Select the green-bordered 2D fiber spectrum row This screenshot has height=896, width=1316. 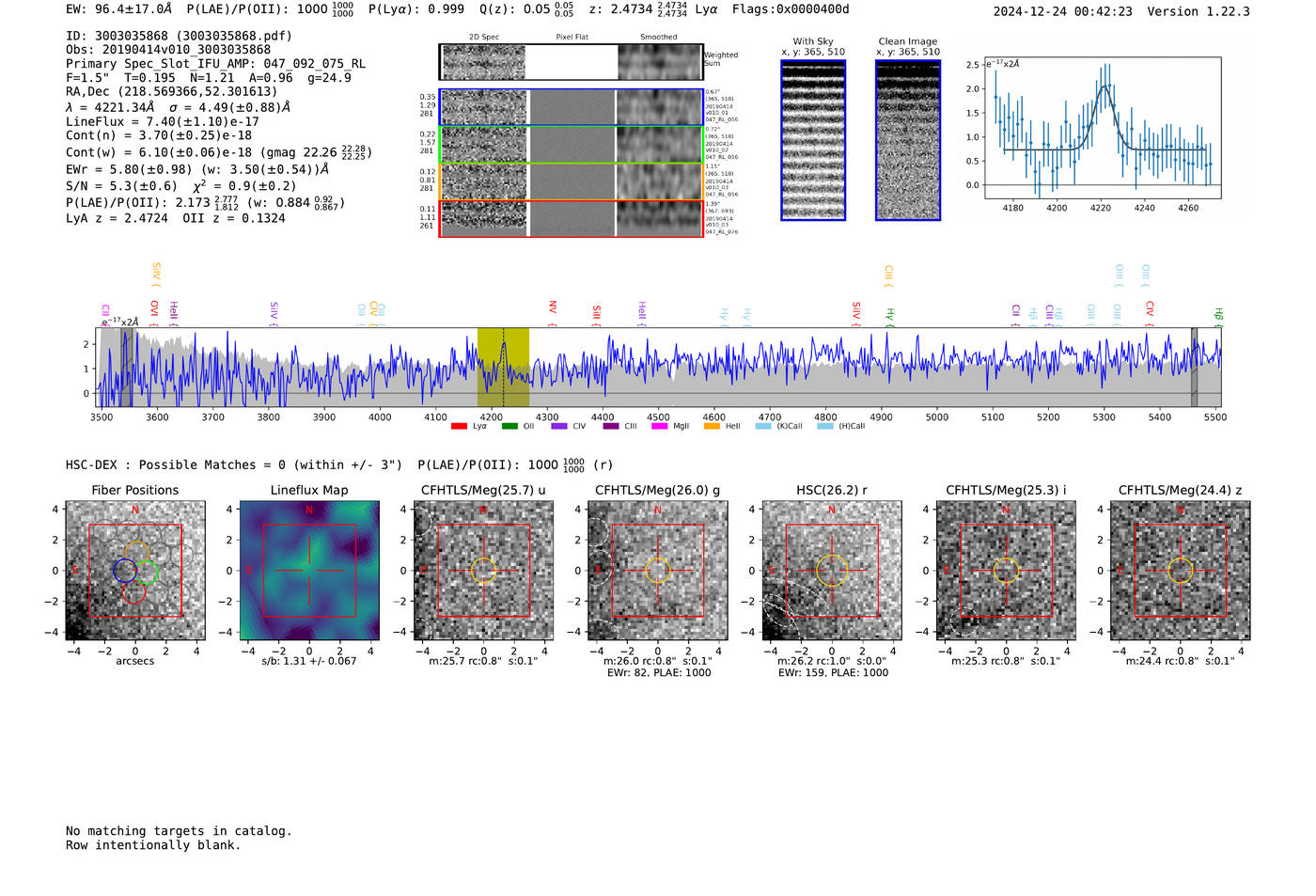coord(571,144)
